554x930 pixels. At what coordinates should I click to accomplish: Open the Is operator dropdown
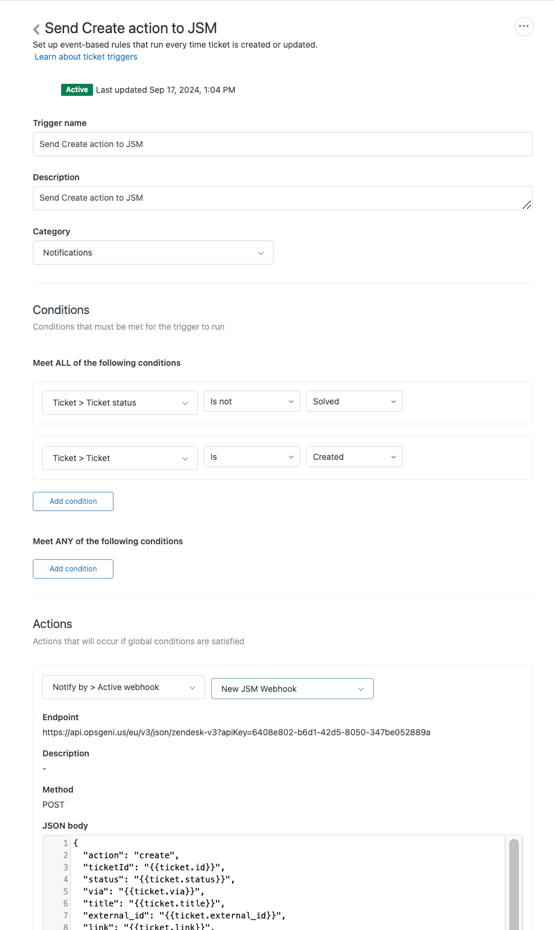tap(252, 457)
